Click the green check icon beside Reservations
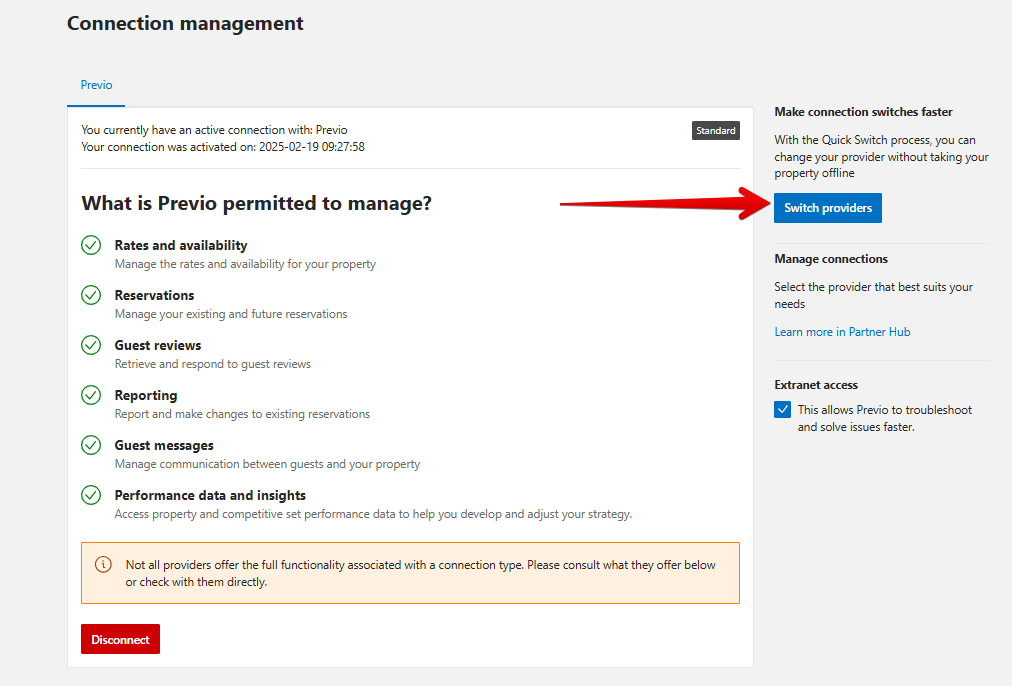1012x686 pixels. click(91, 295)
